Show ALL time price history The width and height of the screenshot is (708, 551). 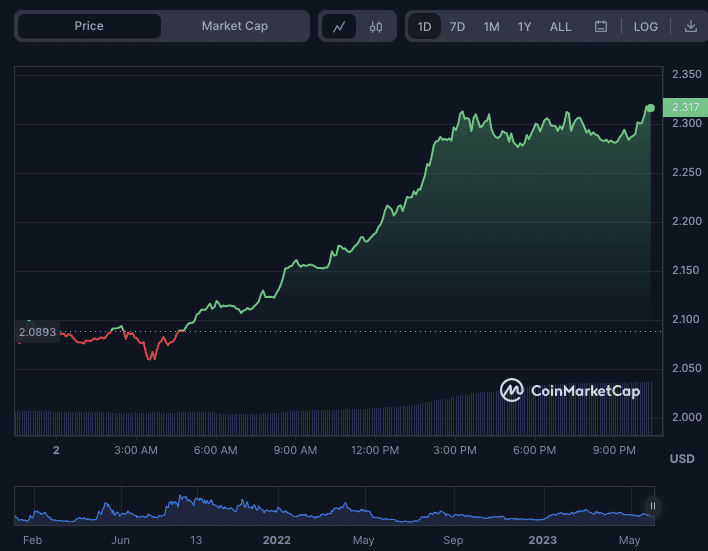pos(561,27)
